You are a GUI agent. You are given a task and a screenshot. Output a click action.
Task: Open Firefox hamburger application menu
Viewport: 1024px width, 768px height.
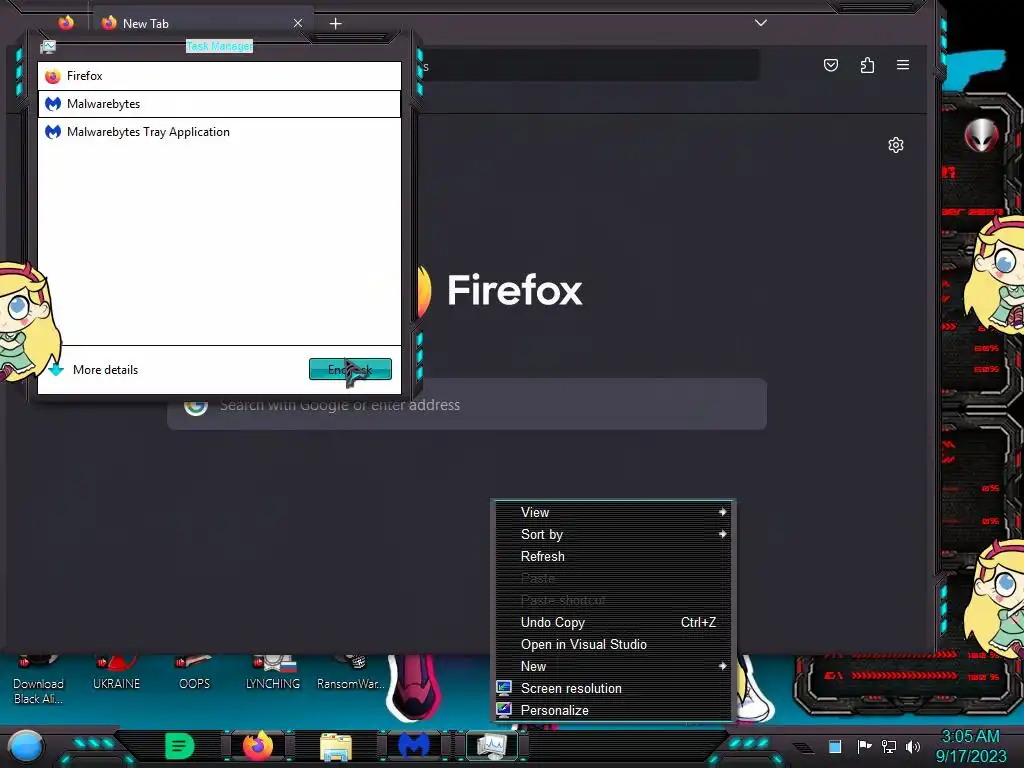[x=903, y=65]
